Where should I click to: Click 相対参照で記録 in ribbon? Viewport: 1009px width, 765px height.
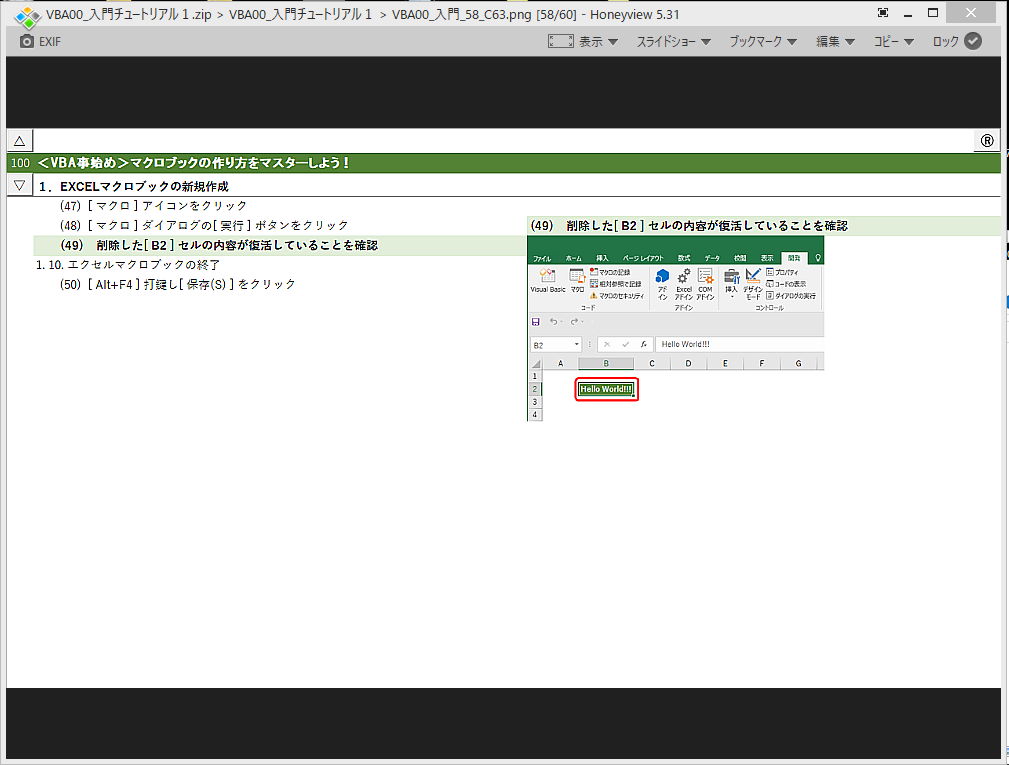[x=615, y=284]
